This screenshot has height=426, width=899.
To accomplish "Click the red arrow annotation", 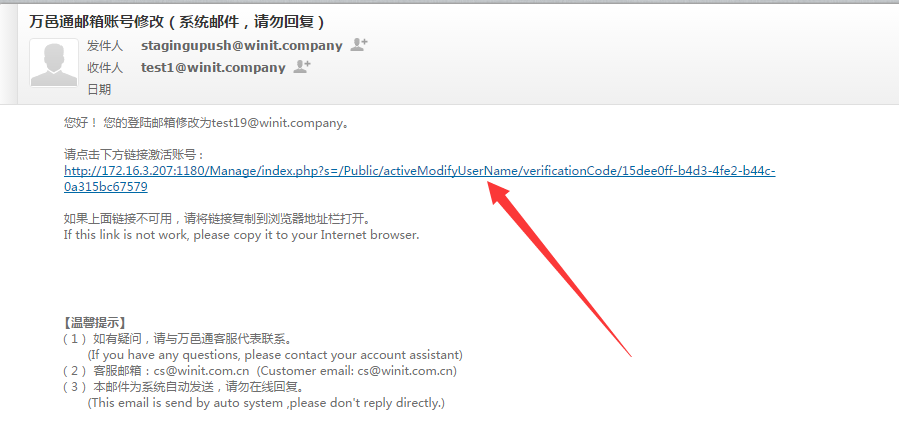I will click(x=559, y=268).
